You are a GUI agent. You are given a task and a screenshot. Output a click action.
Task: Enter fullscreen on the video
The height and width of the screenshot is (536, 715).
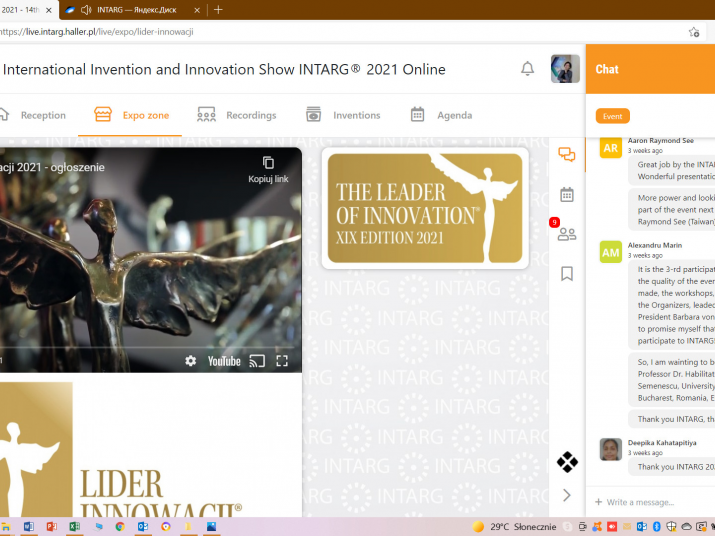tap(282, 361)
